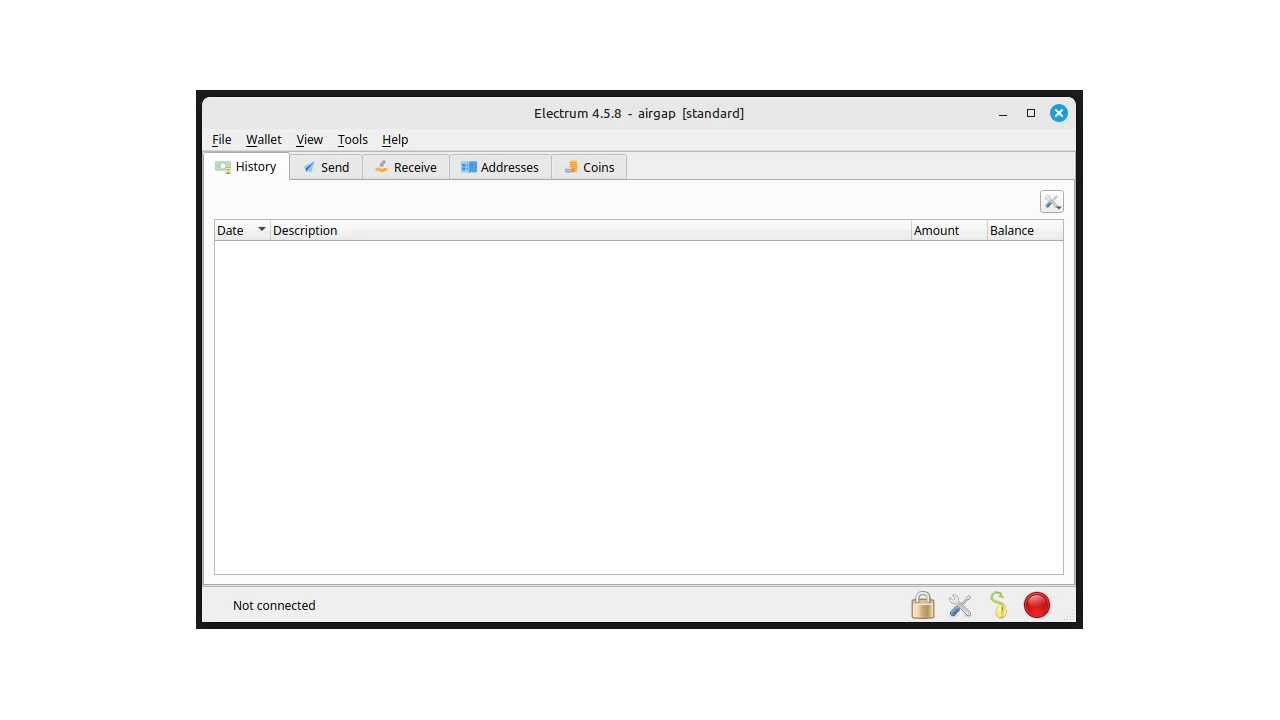Show the wallet seed icon

(998, 605)
